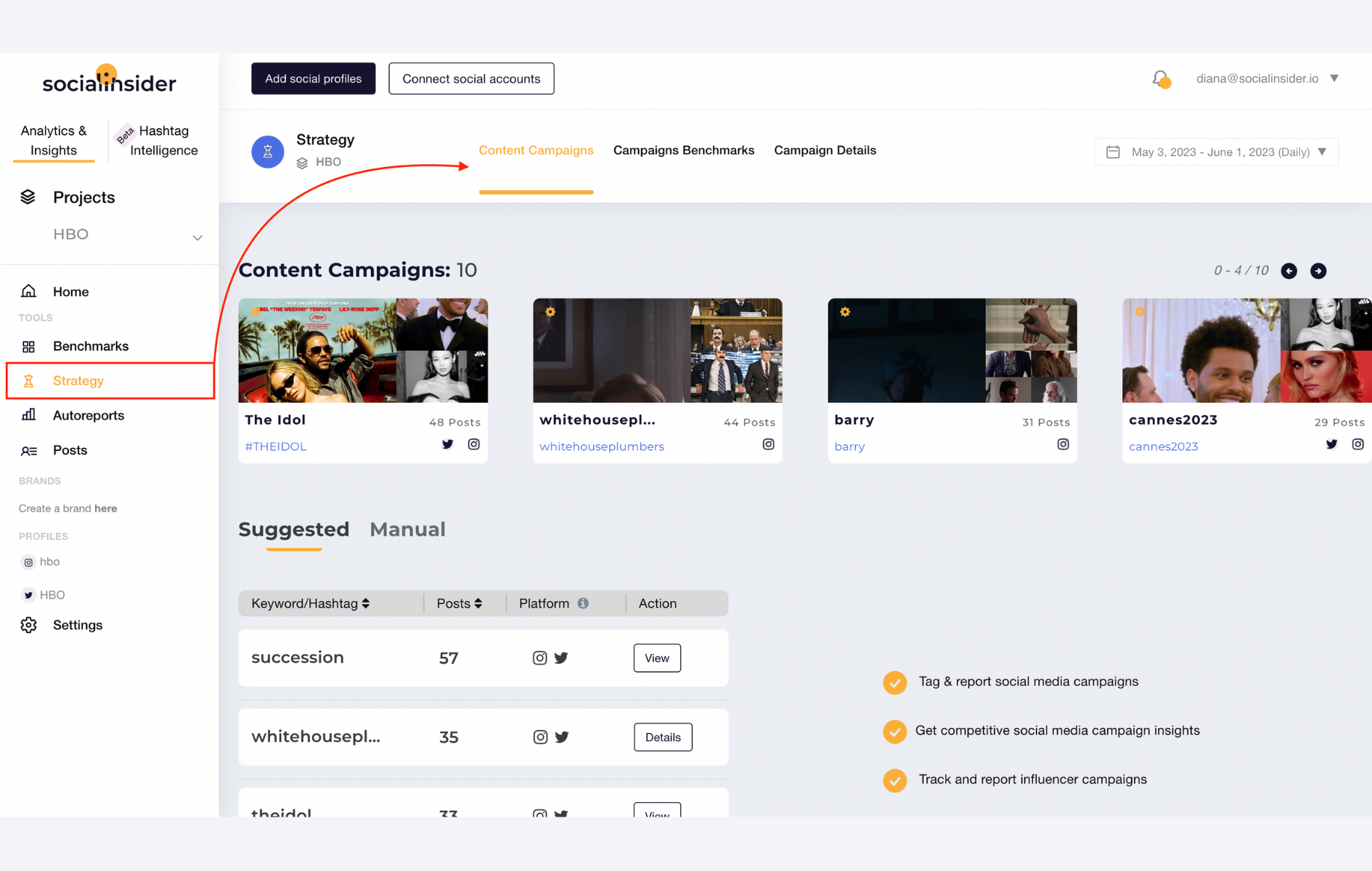Open Hashtag Intelligence section
Screen dimensions: 1372x871
163,140
